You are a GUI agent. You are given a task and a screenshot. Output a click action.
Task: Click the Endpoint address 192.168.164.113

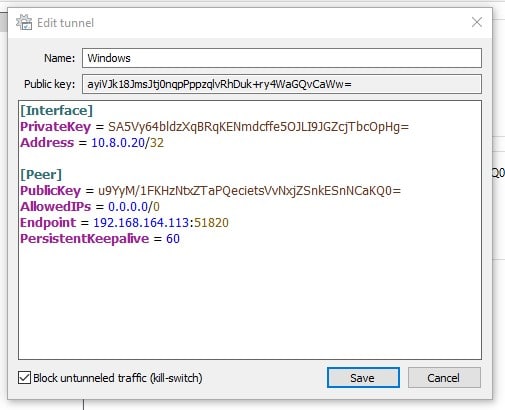[x=141, y=223]
